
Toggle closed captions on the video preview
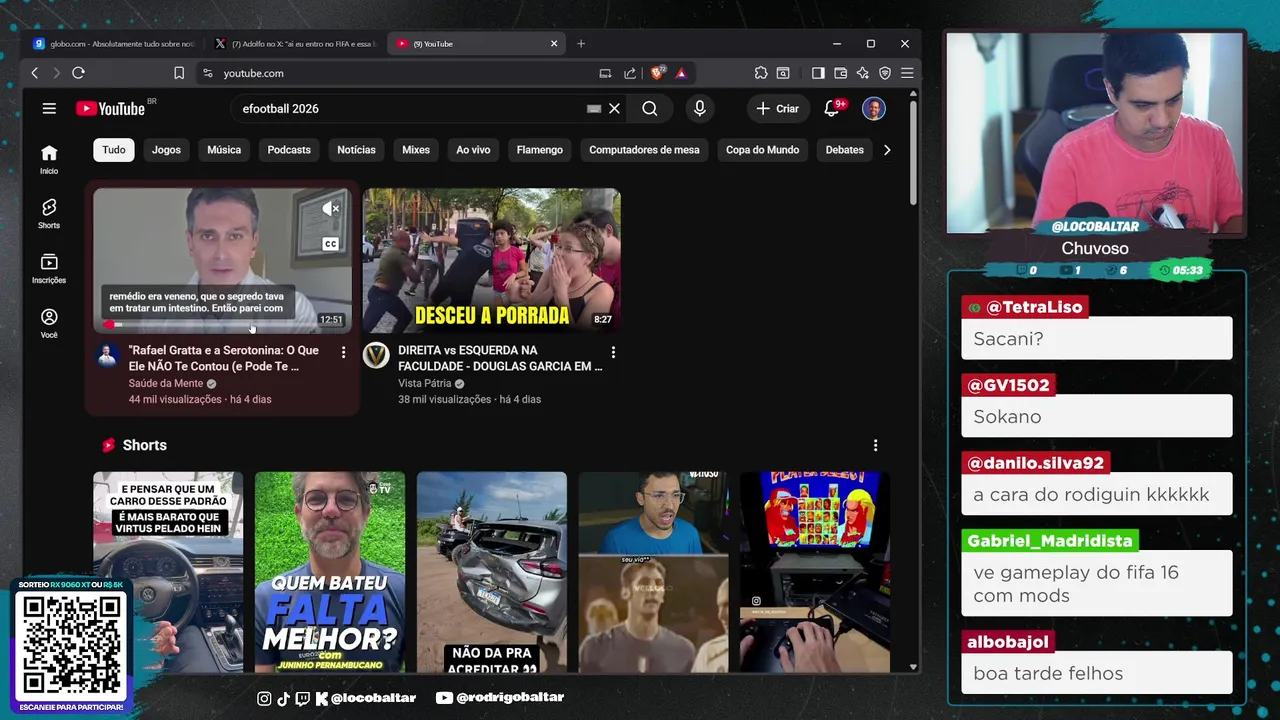(x=330, y=244)
